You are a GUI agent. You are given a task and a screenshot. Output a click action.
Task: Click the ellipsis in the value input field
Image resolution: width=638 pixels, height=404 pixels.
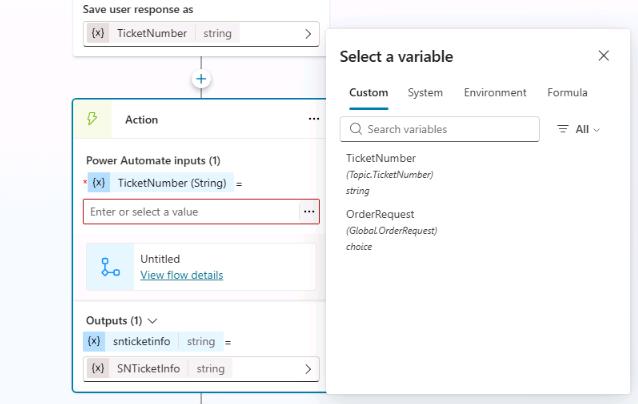[309, 211]
